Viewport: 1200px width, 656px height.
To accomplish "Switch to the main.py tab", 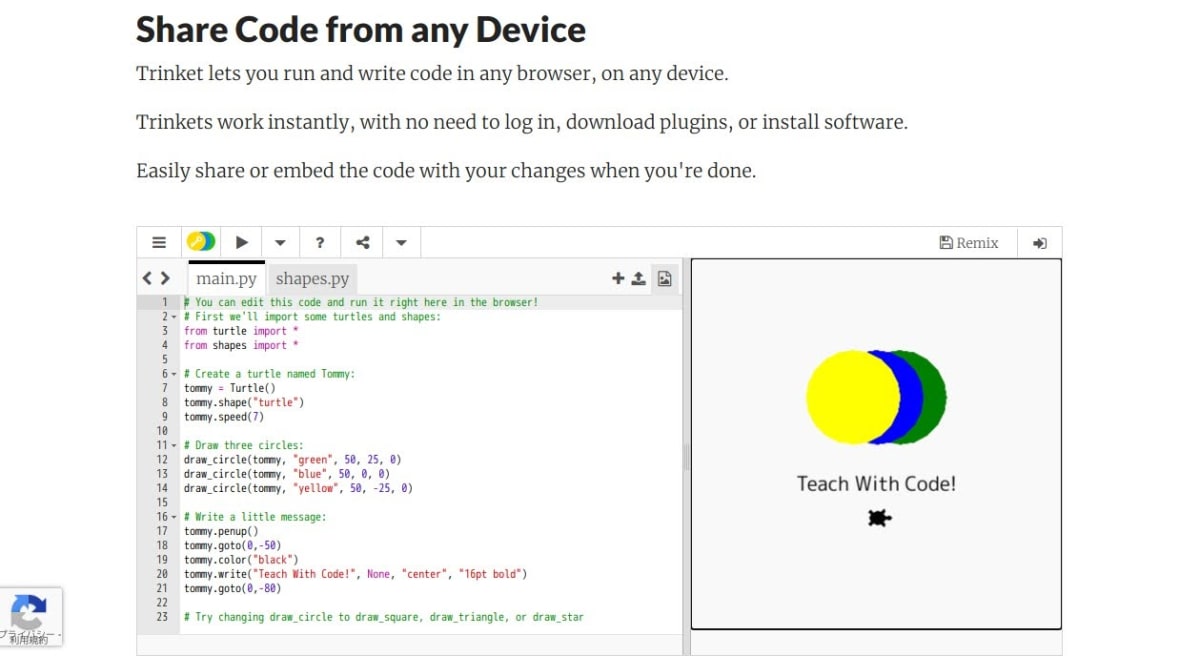I will (226, 279).
